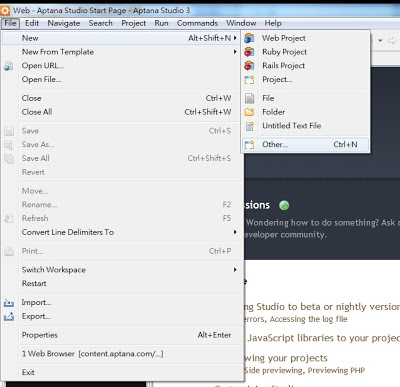Select Import... menu entry
This screenshot has width=400, height=387.
[x=121, y=302]
